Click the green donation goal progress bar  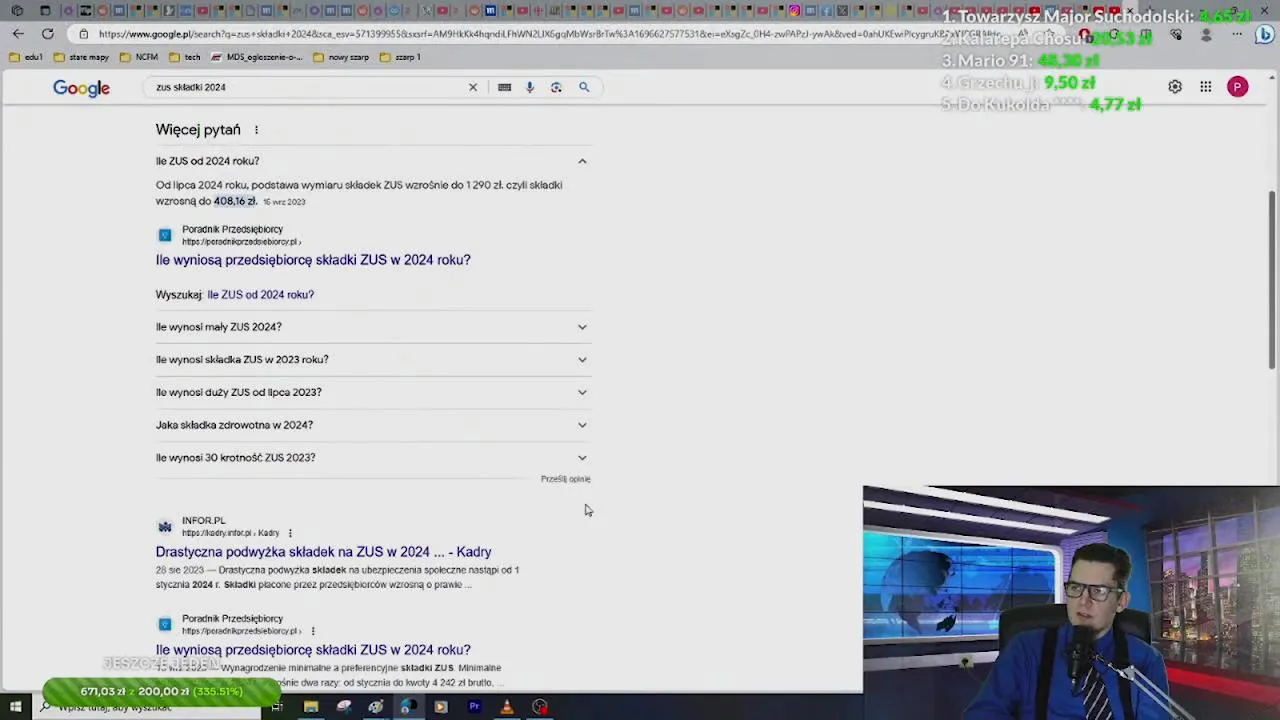(162, 691)
